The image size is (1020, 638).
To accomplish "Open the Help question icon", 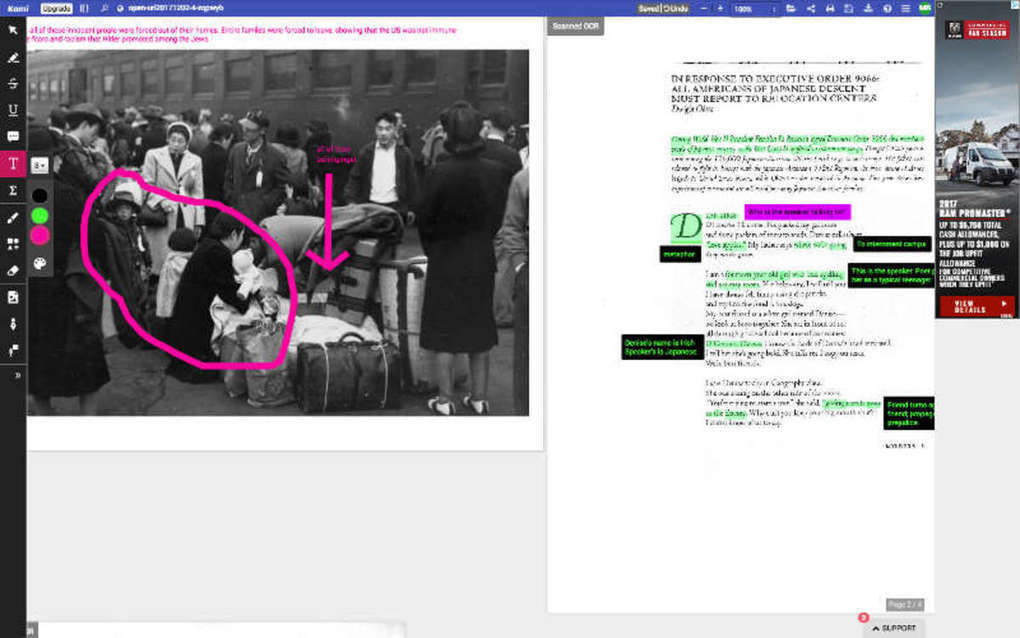I will 887,8.
